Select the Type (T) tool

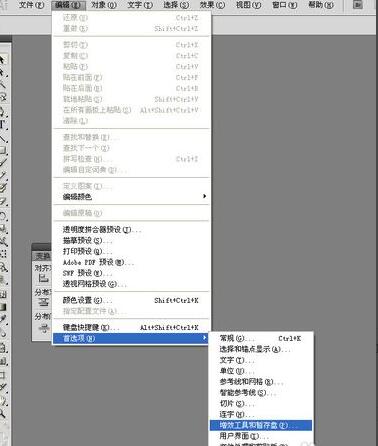(x=3, y=125)
